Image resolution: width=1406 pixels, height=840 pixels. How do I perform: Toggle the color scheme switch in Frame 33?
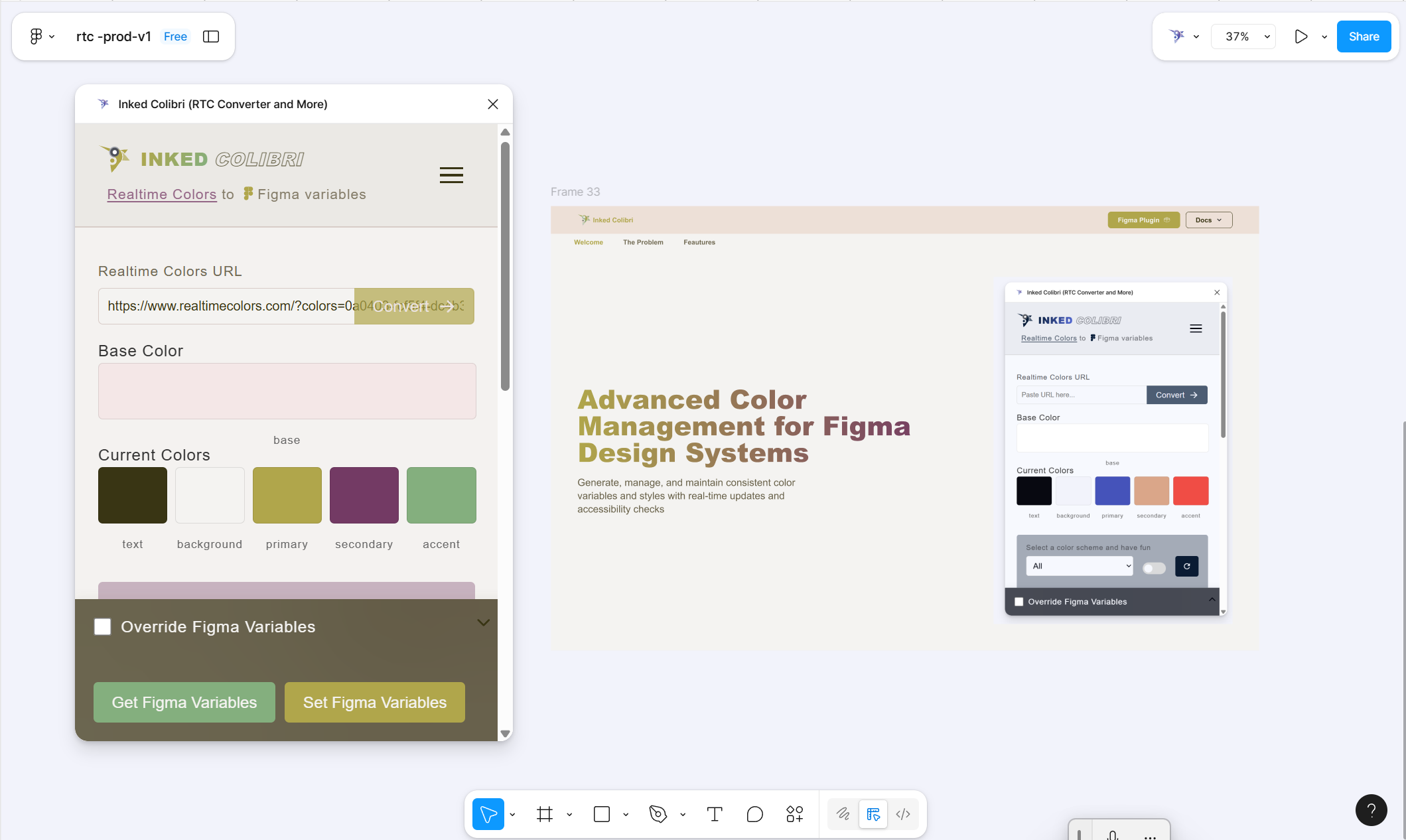(1154, 568)
